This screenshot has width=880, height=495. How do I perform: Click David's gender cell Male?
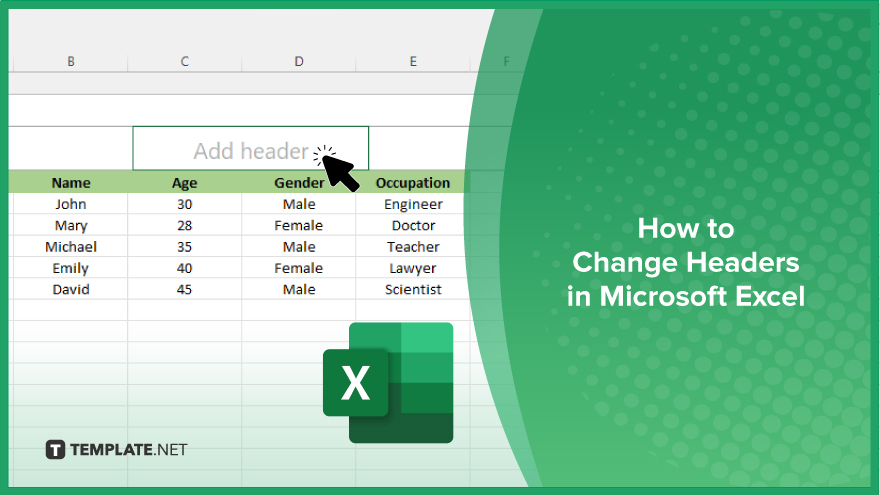click(x=299, y=289)
